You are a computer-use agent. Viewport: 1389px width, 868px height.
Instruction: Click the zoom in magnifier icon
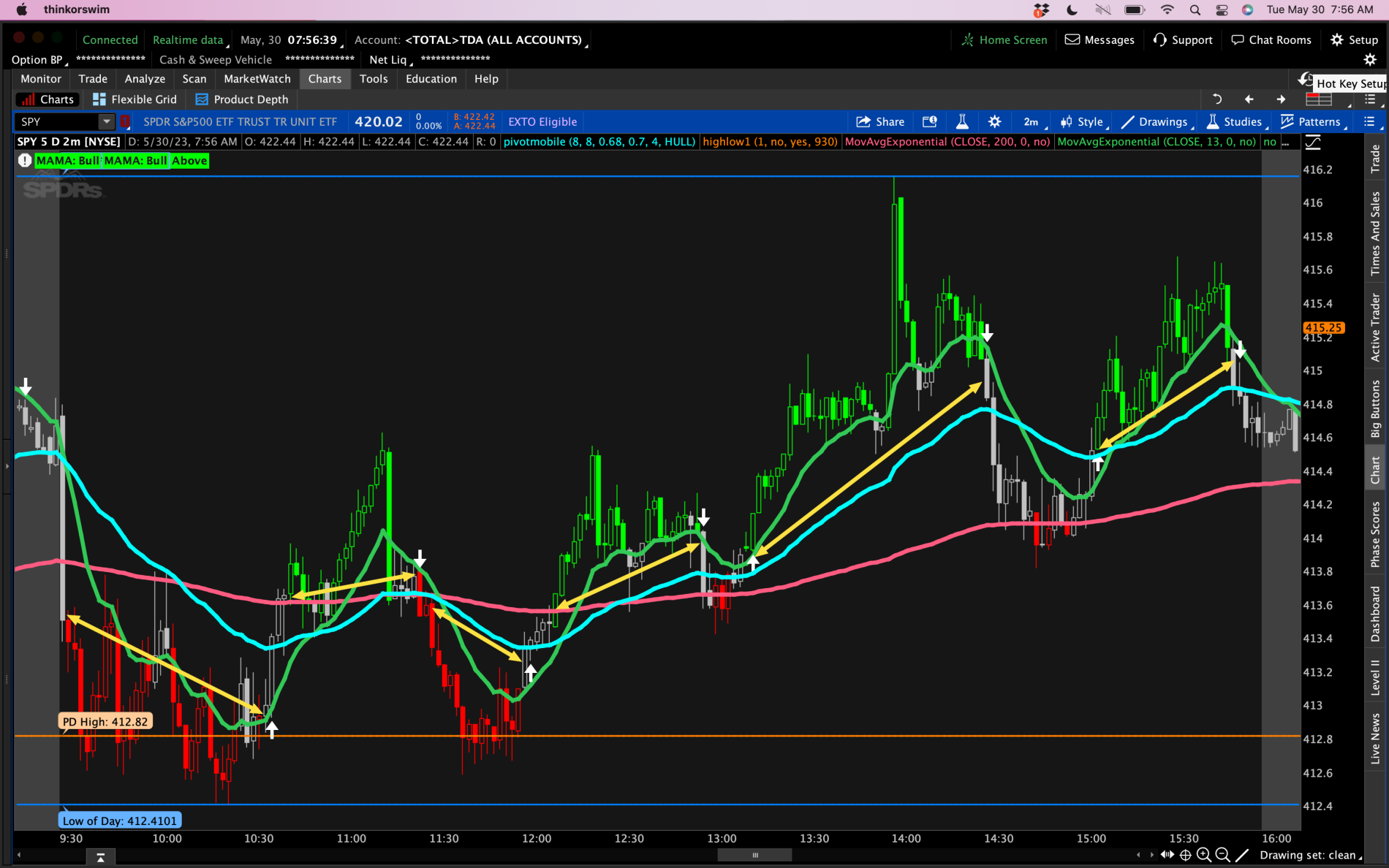[1203, 855]
